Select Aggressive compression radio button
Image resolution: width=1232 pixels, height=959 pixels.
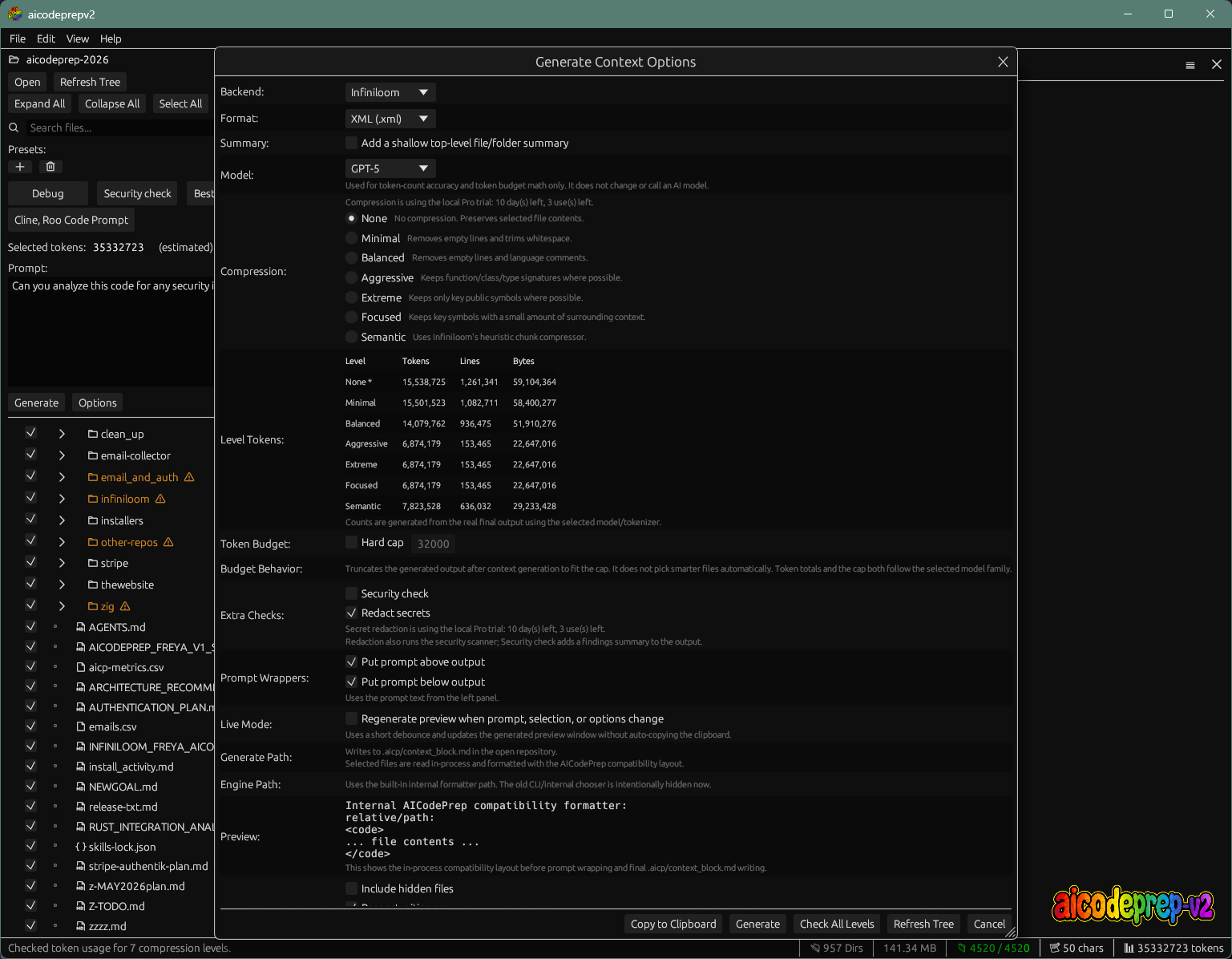click(351, 277)
